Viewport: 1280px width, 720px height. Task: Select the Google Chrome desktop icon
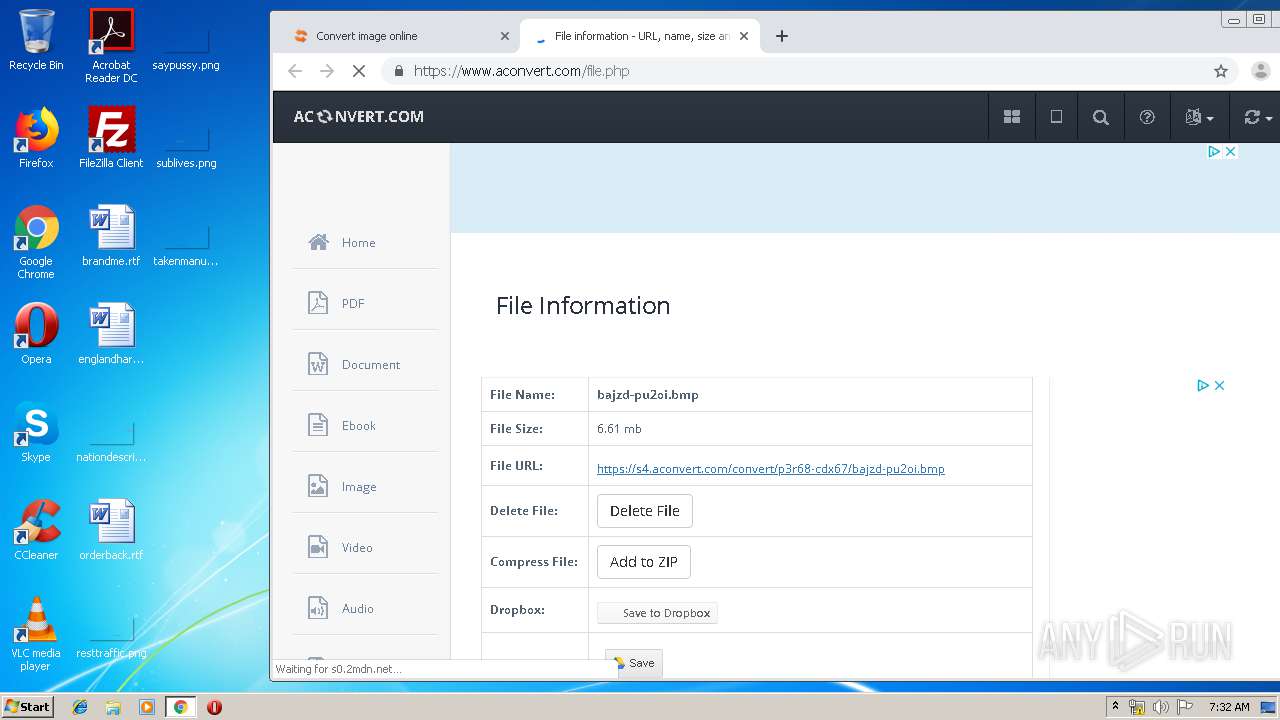(x=36, y=242)
